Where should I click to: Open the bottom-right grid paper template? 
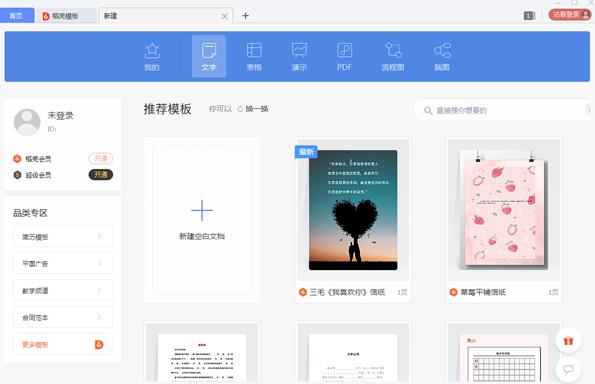pyautogui.click(x=504, y=353)
